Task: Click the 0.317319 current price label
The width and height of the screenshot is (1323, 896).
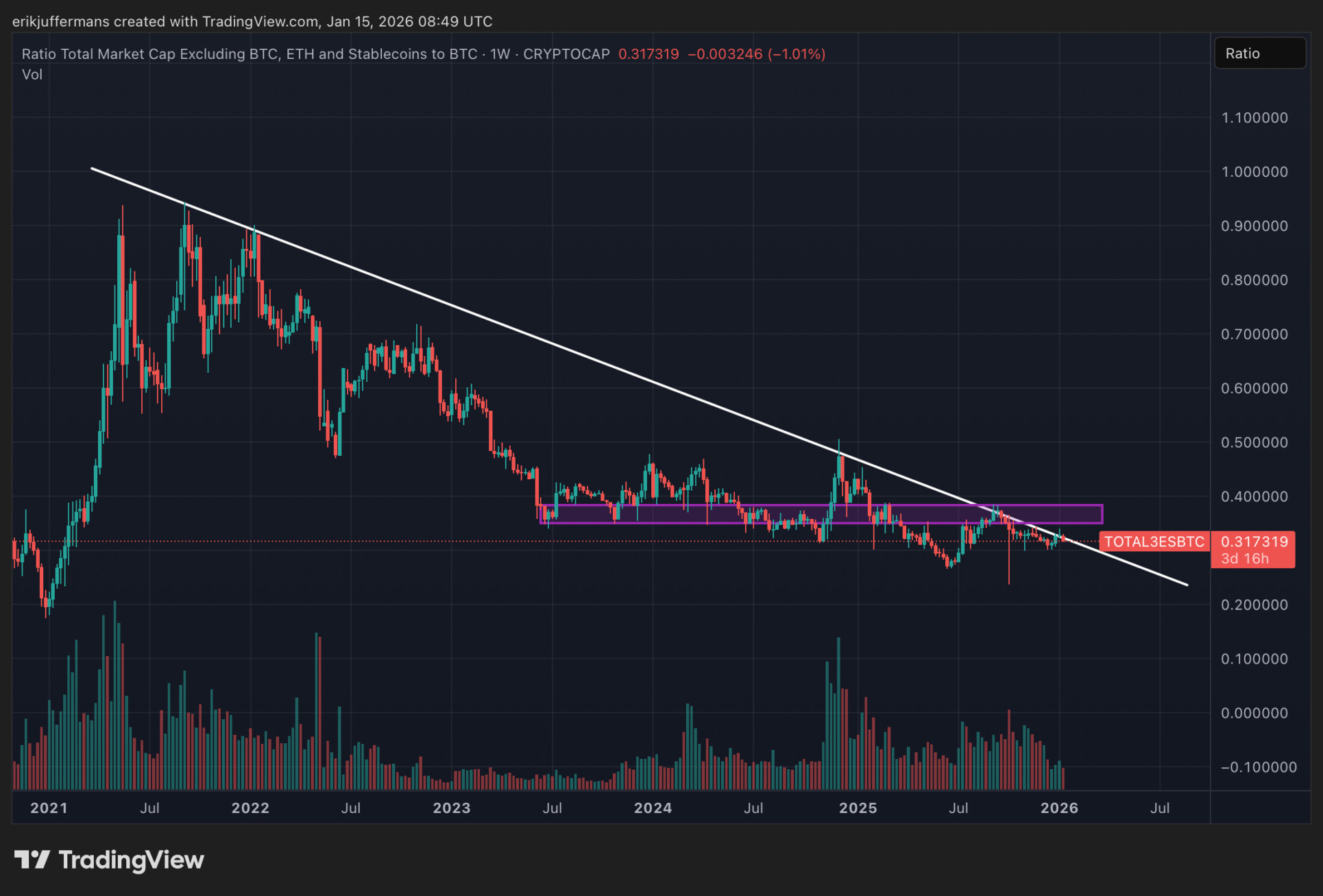Action: pyautogui.click(x=1254, y=542)
